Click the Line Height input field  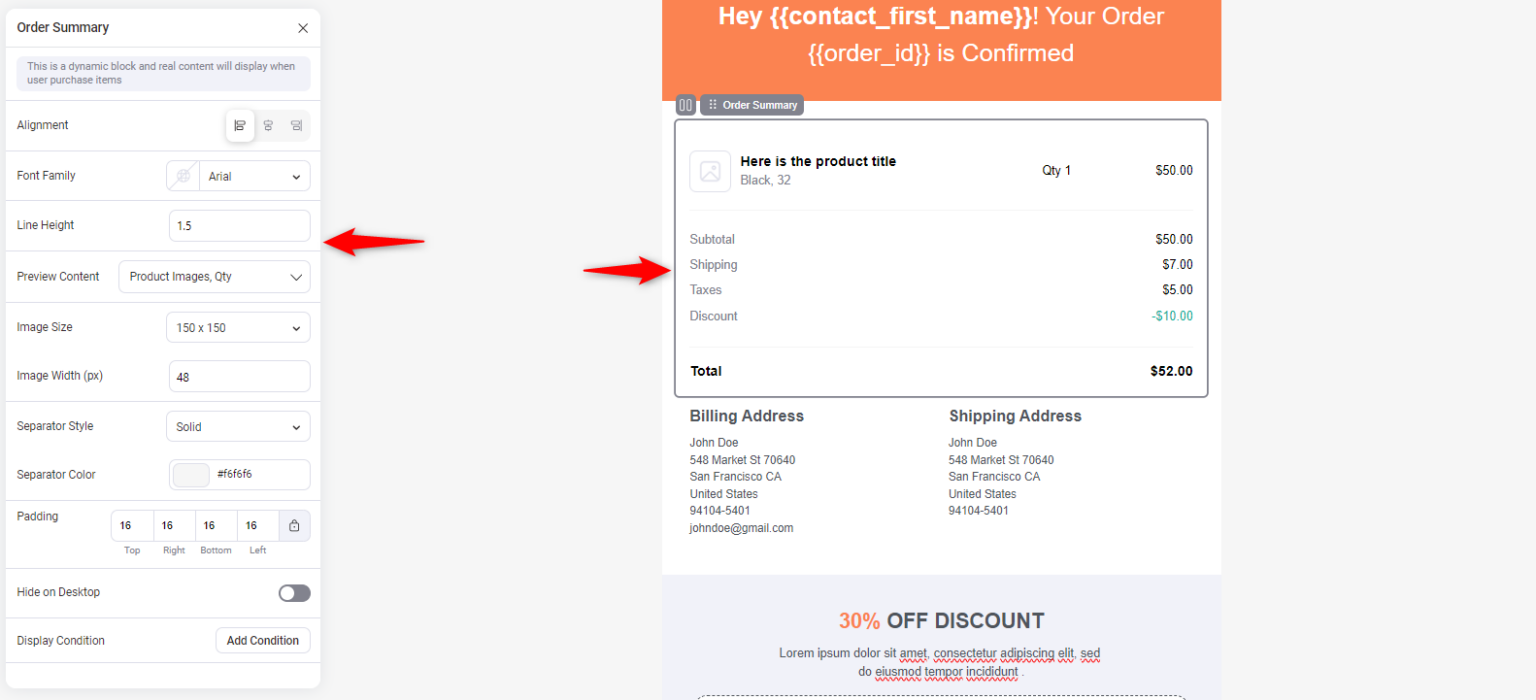pos(239,225)
